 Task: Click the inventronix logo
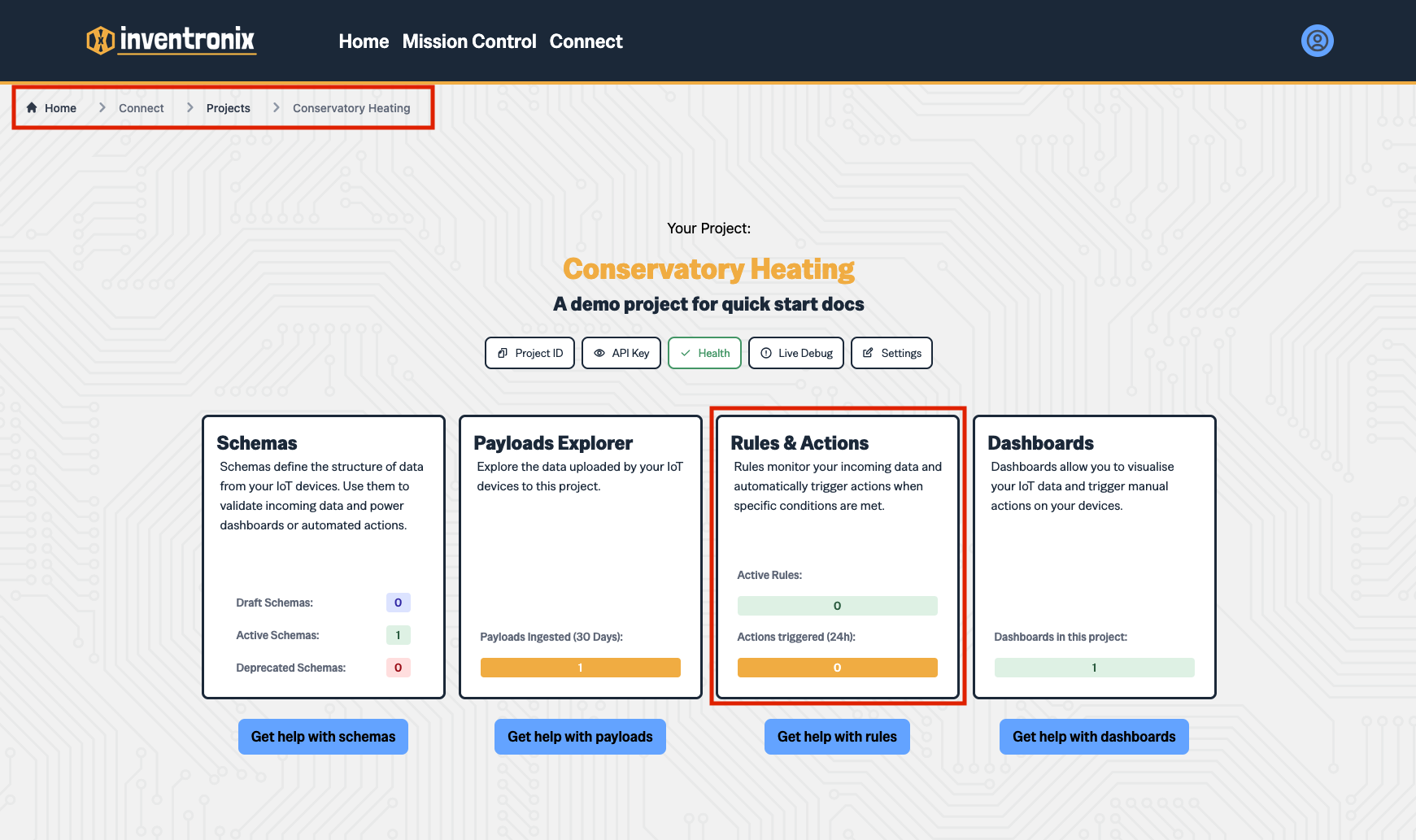[171, 40]
